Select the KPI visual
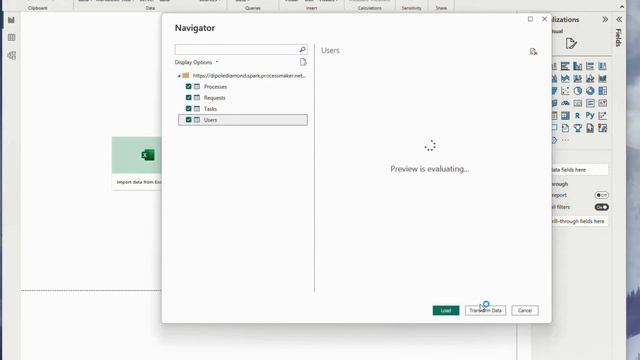 [x=602, y=103]
